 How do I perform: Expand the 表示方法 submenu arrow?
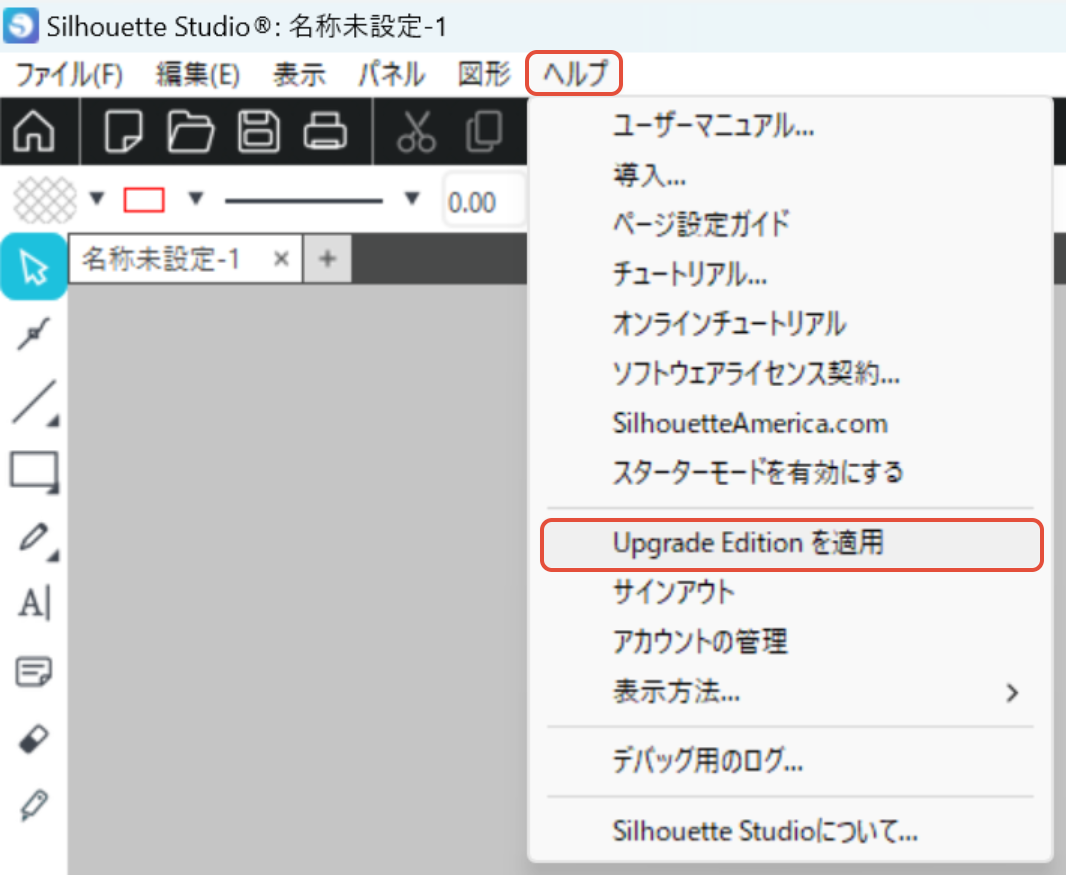pyautogui.click(x=1012, y=693)
